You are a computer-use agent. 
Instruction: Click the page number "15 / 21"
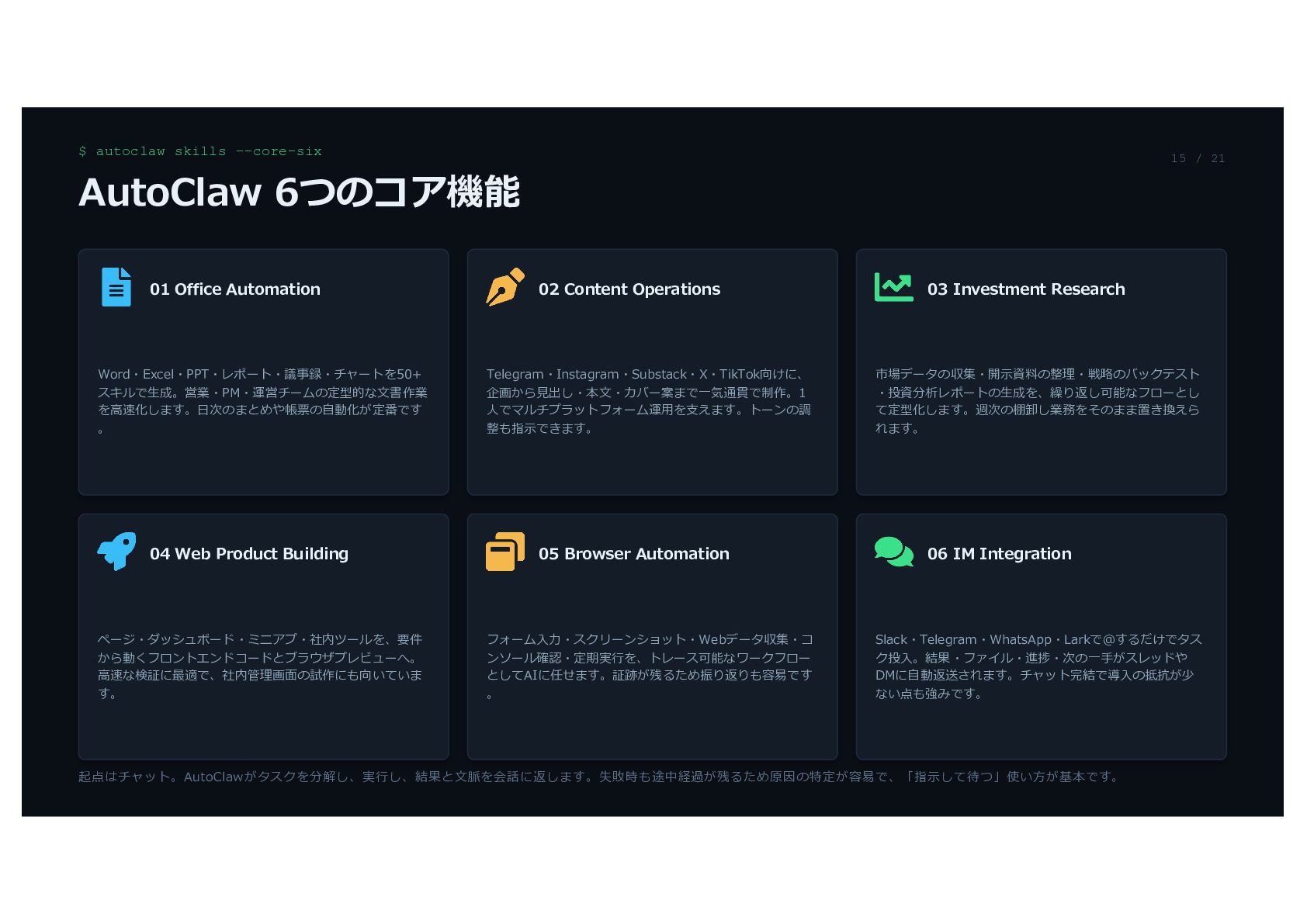pos(1198,158)
